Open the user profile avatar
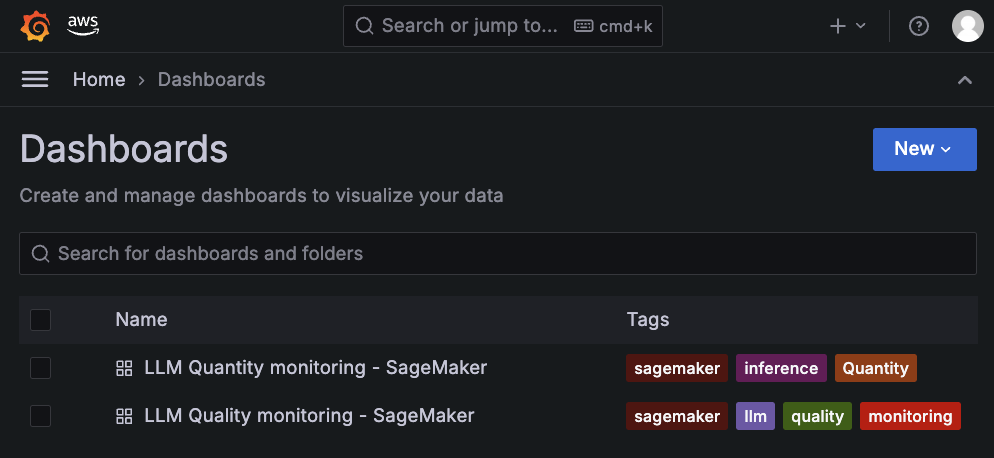This screenshot has width=994, height=458. click(967, 26)
